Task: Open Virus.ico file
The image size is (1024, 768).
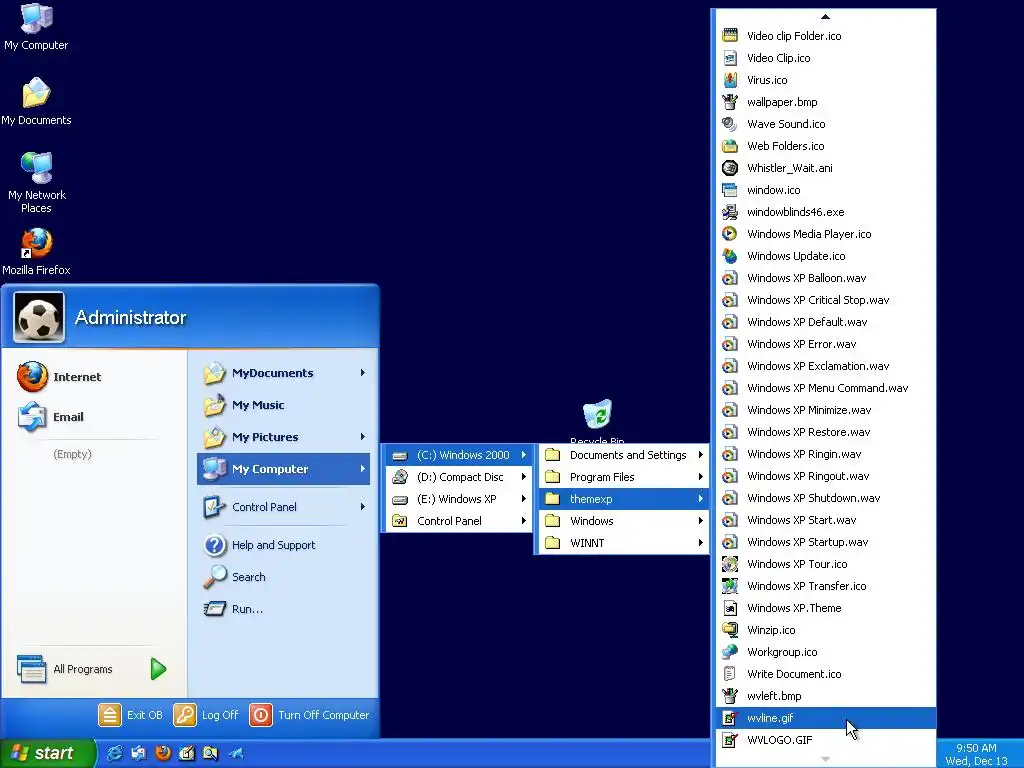Action: coord(825,80)
